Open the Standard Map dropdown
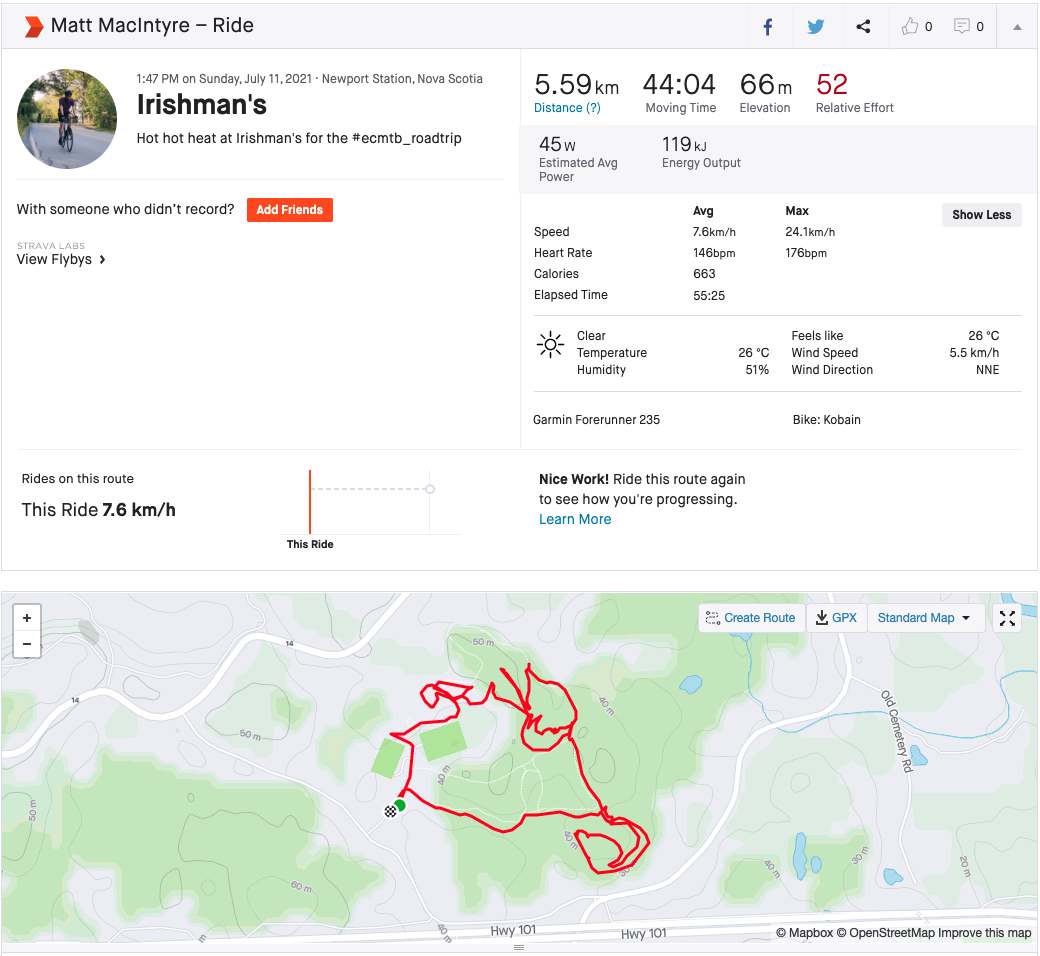 coord(924,618)
